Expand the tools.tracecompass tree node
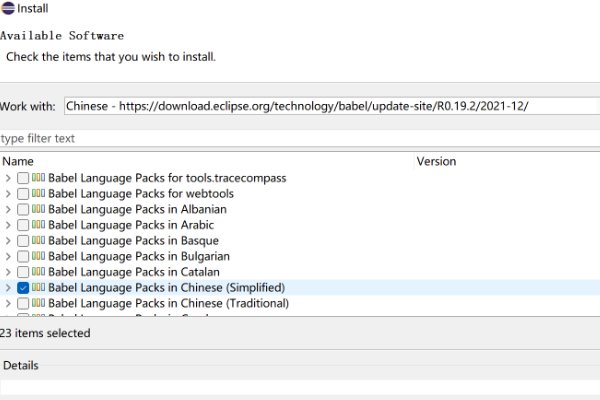 click(x=8, y=178)
